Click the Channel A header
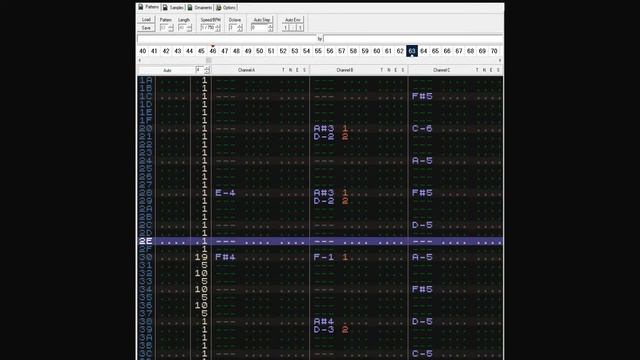The image size is (640, 360). click(x=246, y=70)
